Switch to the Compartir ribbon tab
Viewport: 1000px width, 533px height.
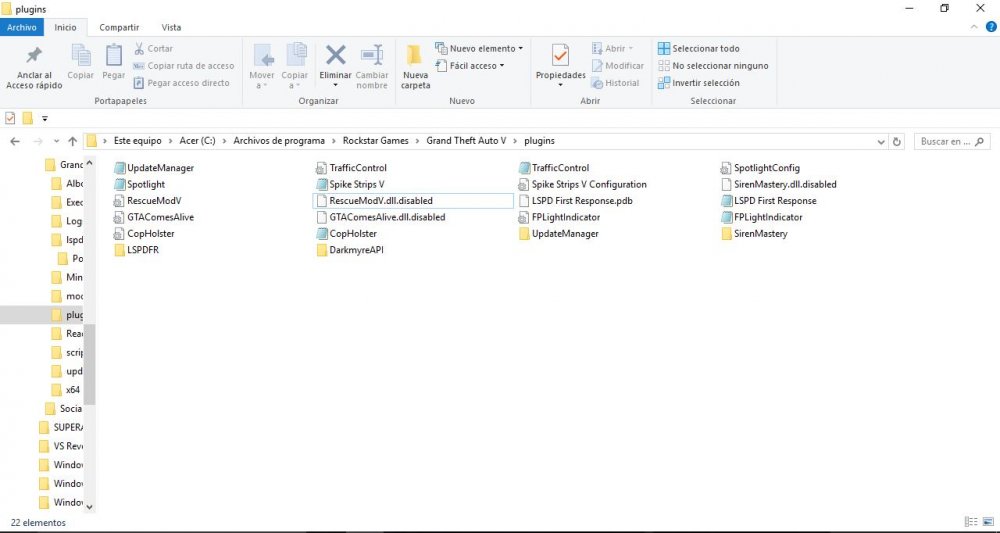119,27
